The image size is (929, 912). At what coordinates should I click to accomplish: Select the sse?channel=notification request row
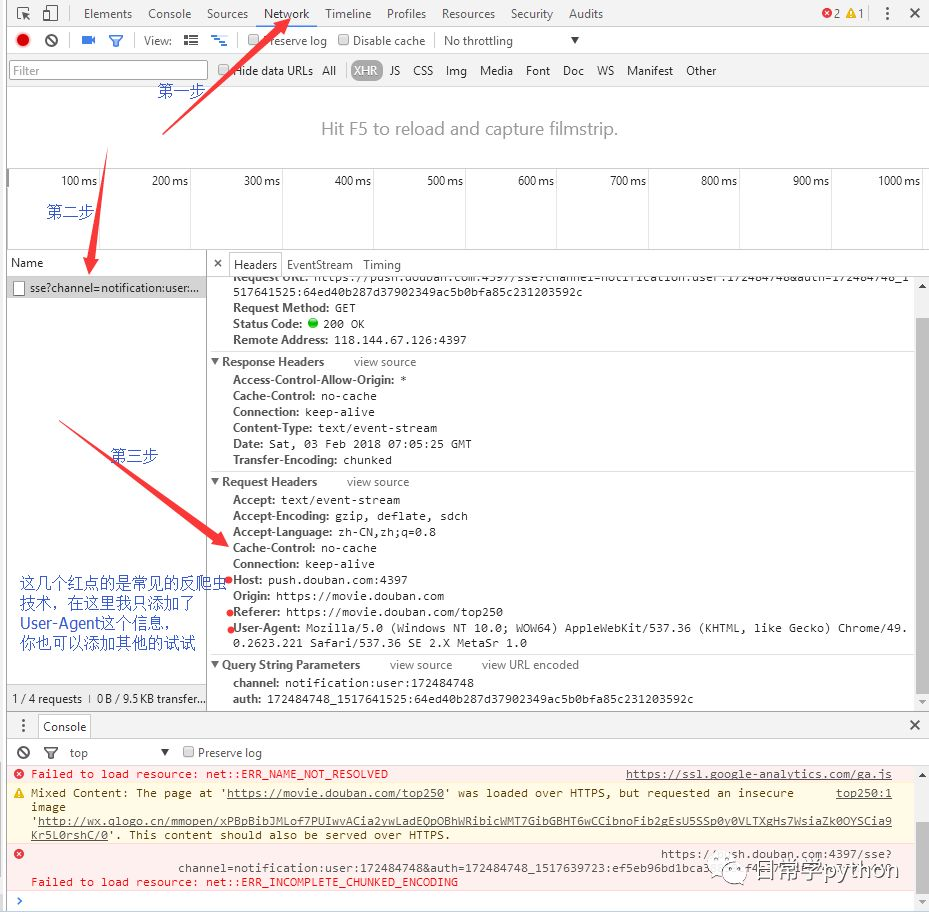click(107, 287)
